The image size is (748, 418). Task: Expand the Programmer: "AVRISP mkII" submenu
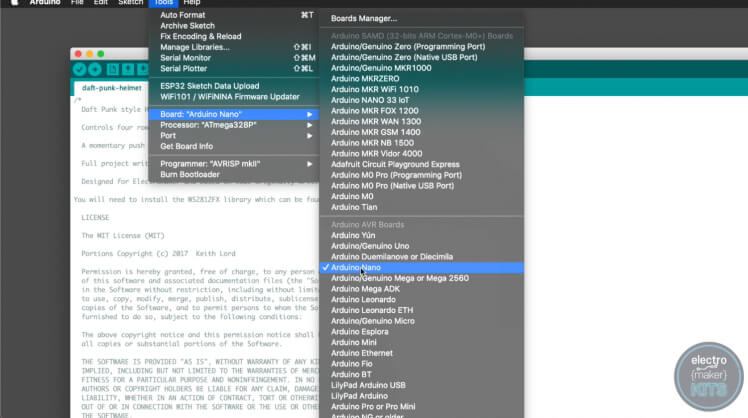(234, 164)
